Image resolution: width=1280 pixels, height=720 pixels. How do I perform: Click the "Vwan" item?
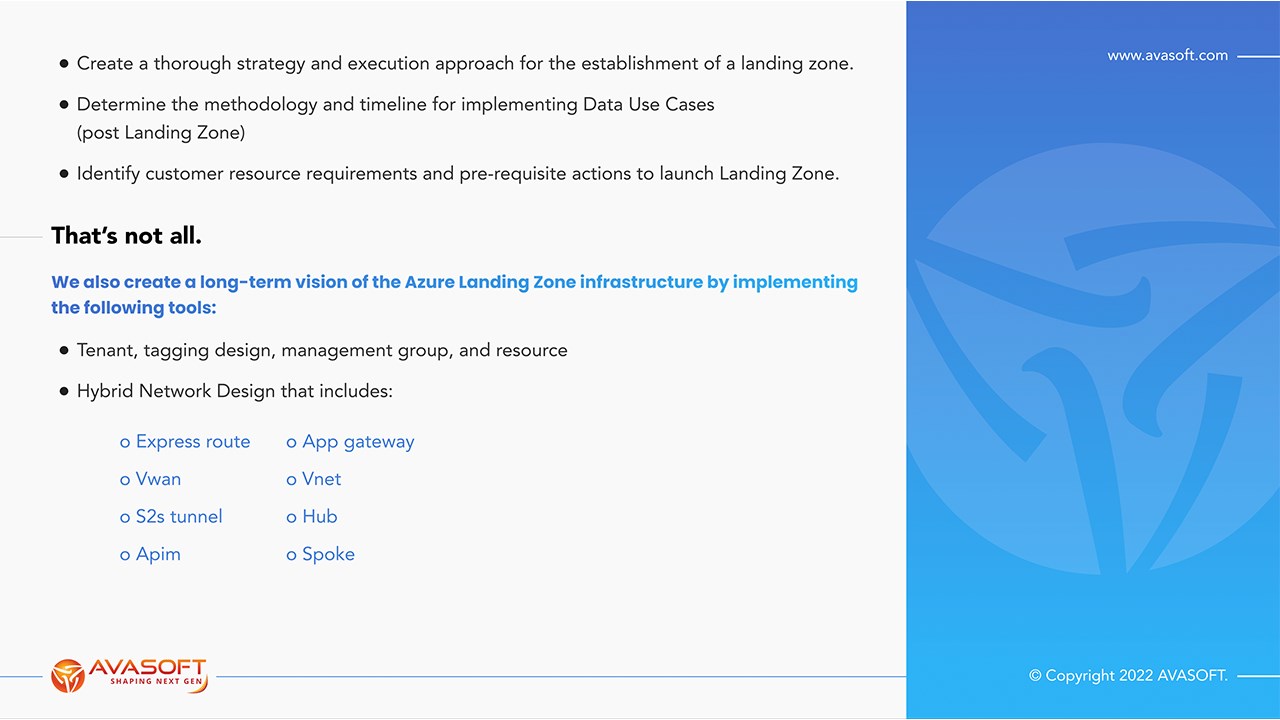pyautogui.click(x=150, y=479)
